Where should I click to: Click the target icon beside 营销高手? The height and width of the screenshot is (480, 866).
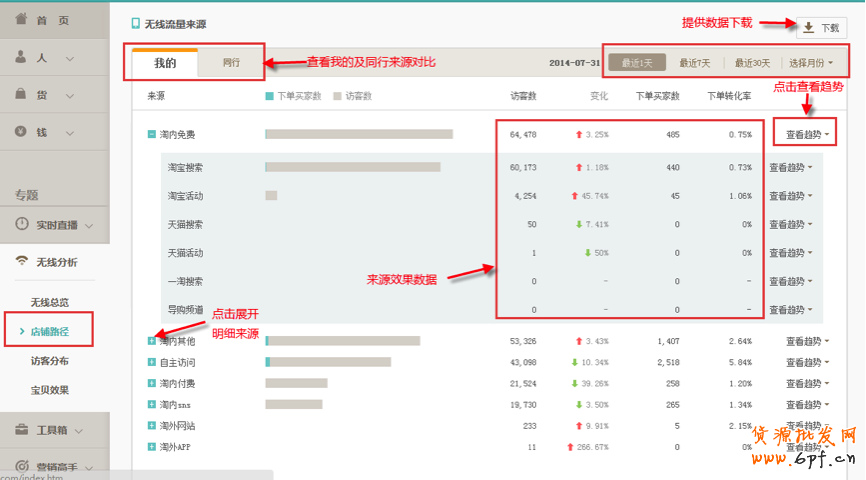(x=22, y=466)
